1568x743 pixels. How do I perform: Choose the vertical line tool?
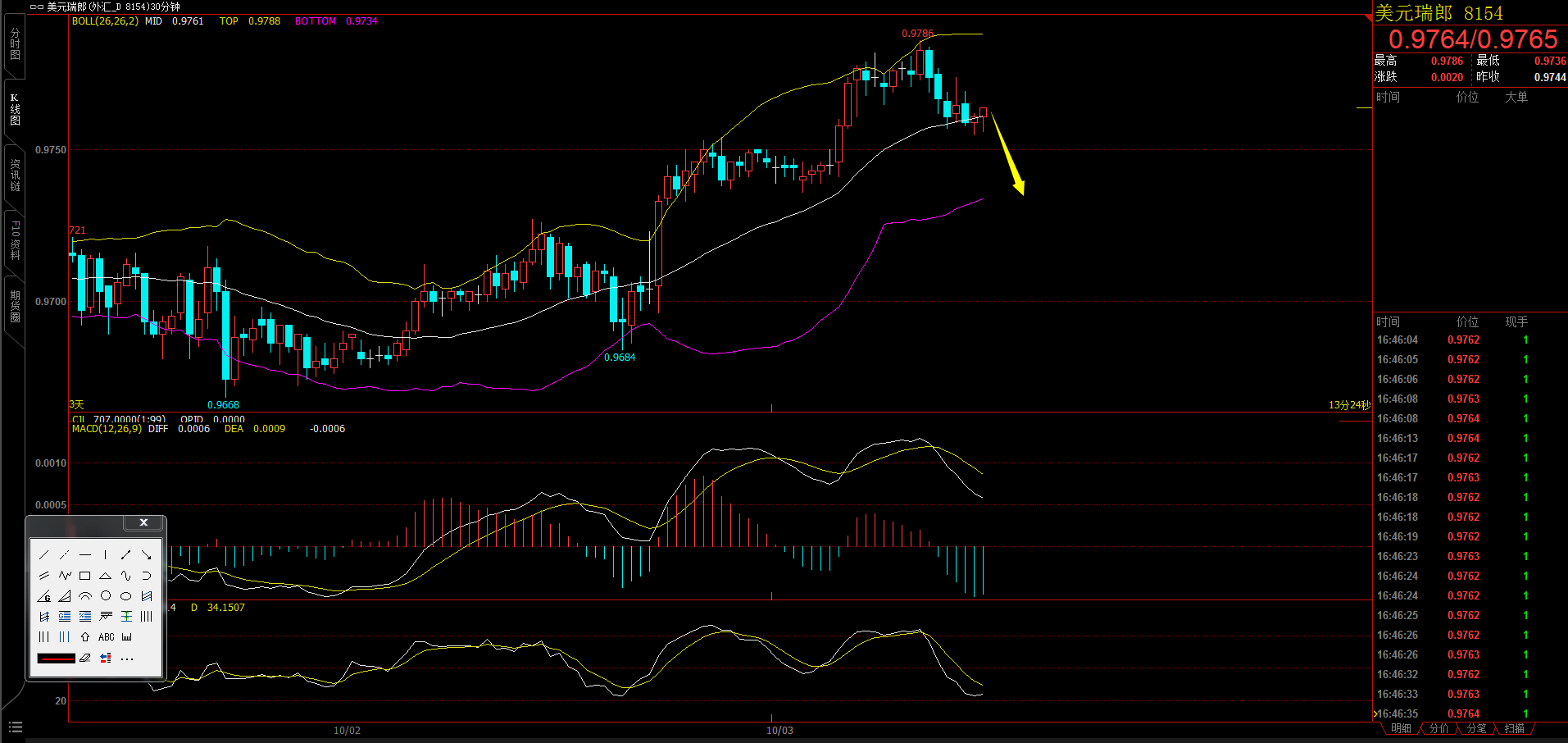point(106,555)
